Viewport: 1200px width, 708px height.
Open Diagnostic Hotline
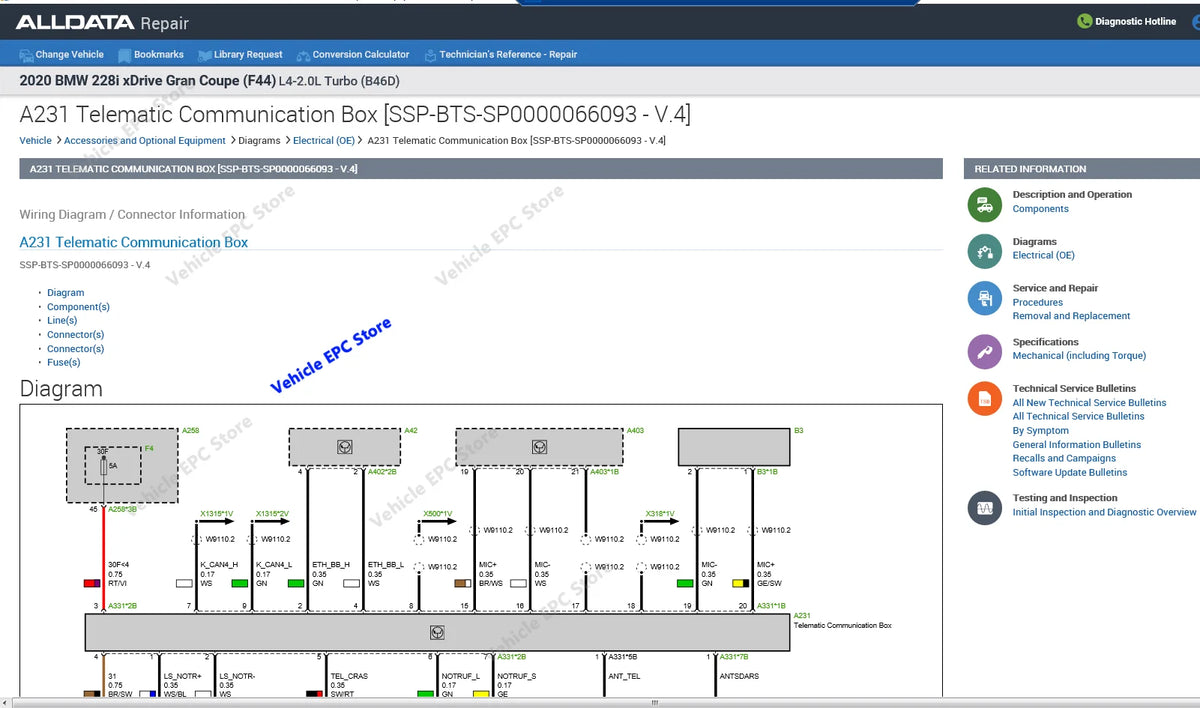point(1136,21)
